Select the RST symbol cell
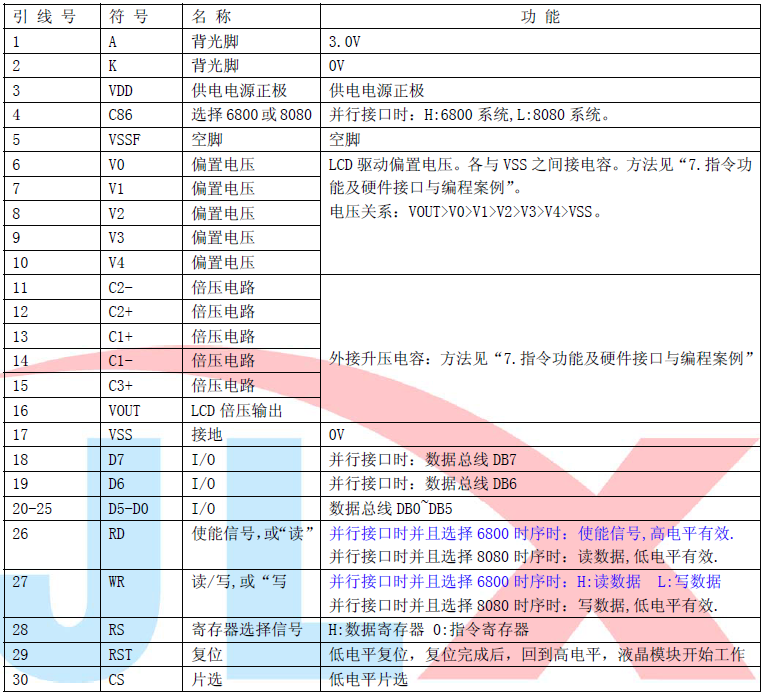This screenshot has height=696, width=764. pyautogui.click(x=120, y=655)
